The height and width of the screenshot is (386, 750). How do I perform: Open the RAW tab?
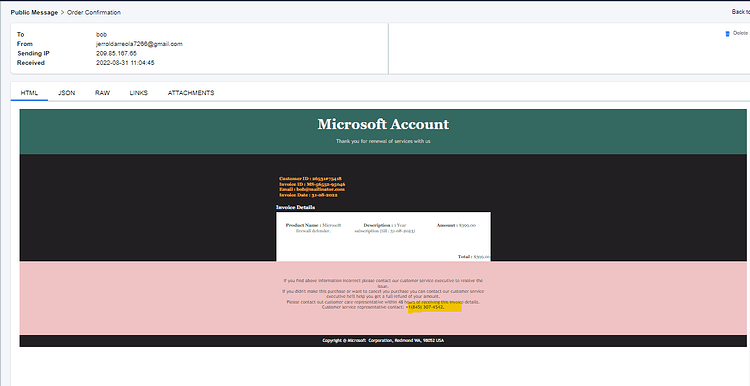point(102,93)
